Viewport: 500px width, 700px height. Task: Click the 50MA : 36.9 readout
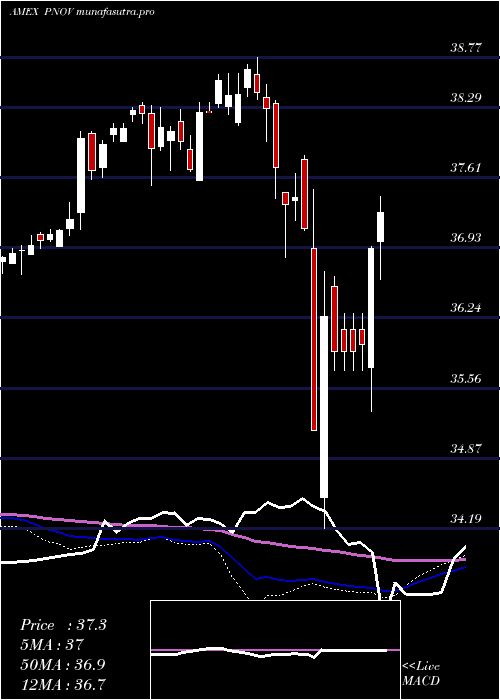[63, 664]
